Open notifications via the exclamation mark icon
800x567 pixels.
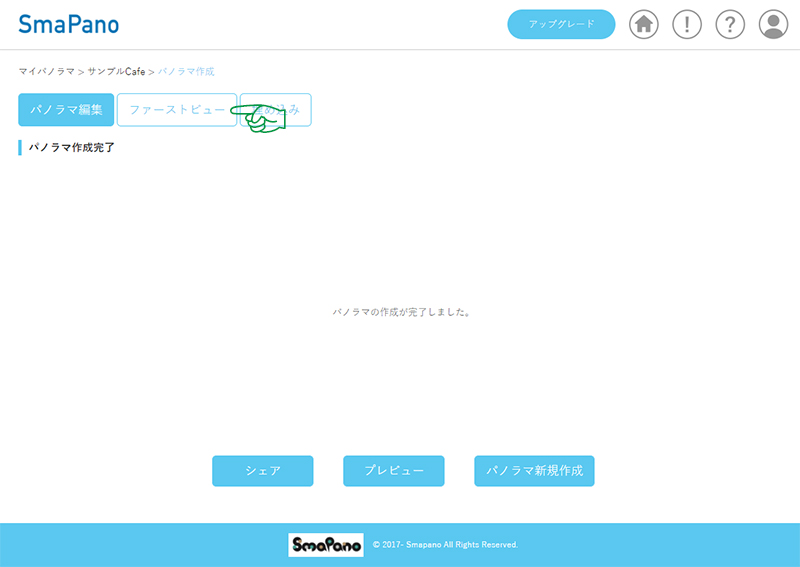687,25
